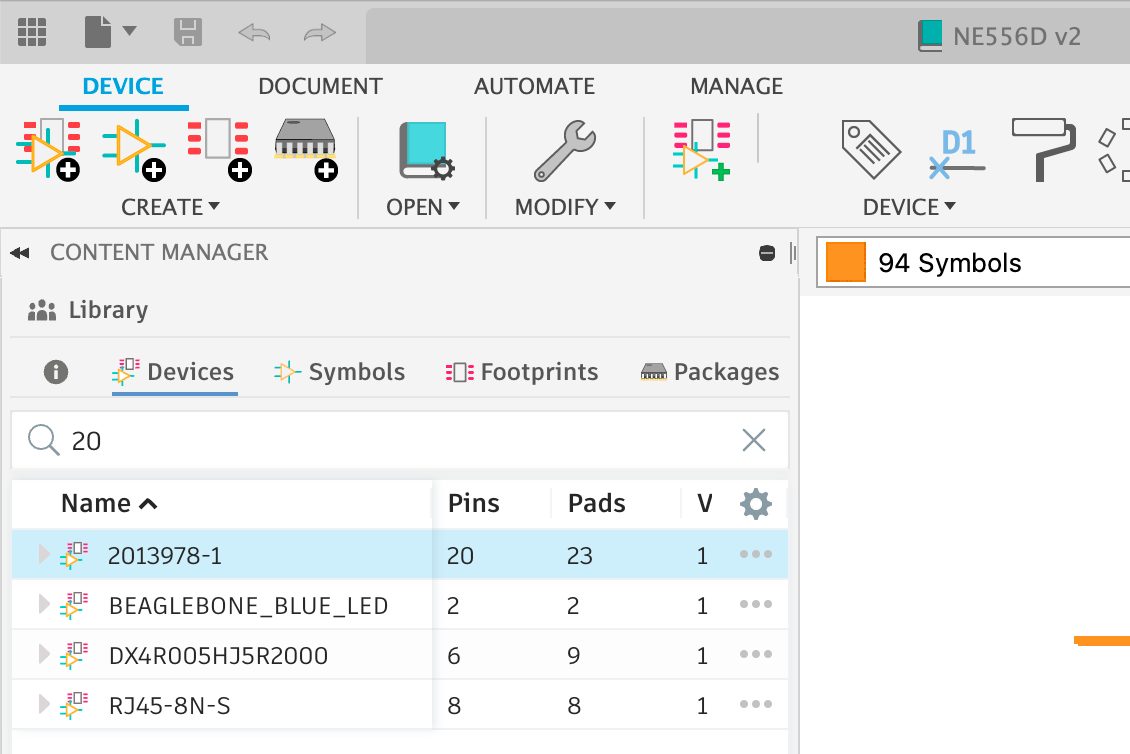Click the orange 94 Symbols color swatch
Viewport: 1130px width, 754px height.
coord(845,263)
